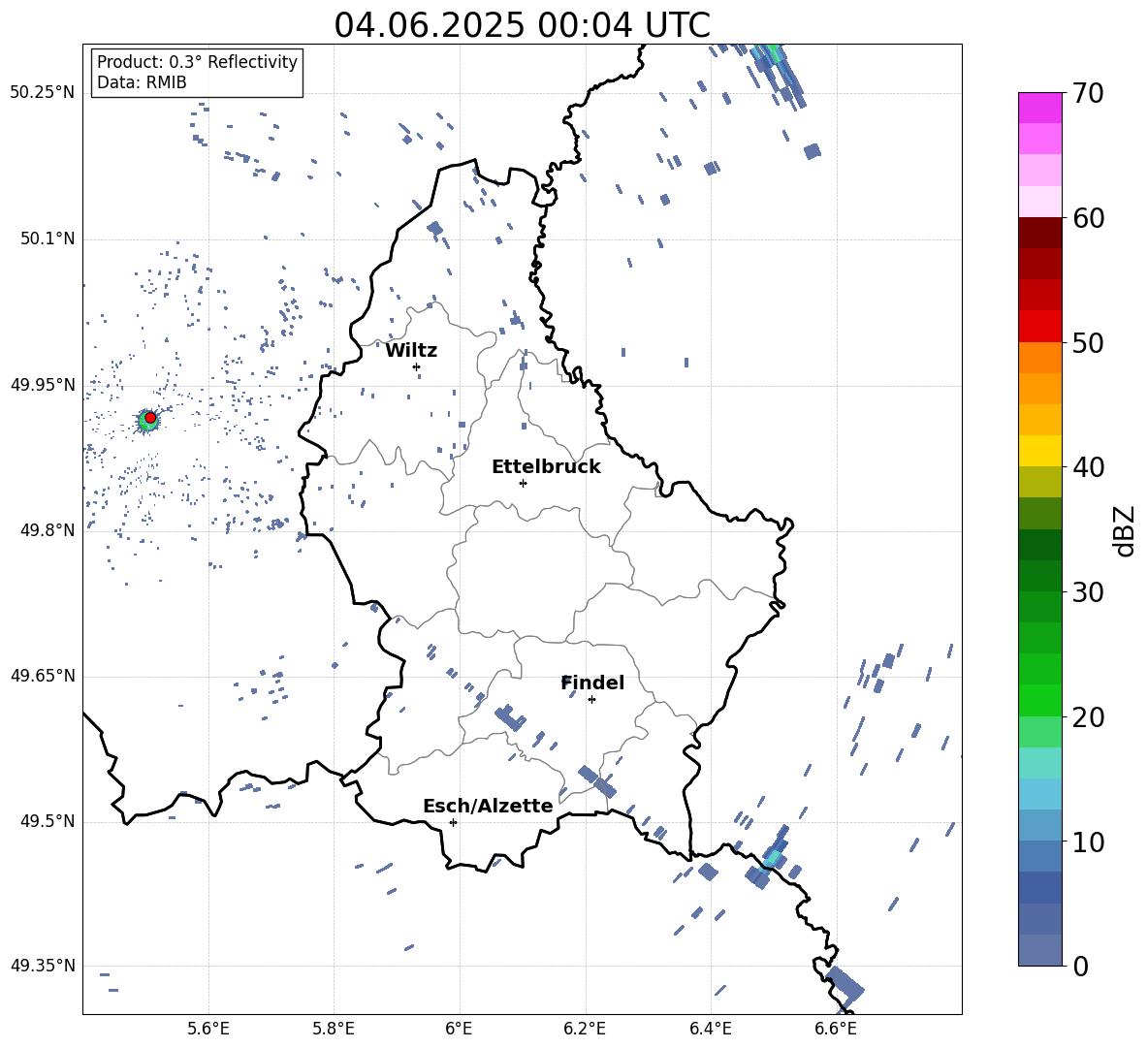Click the 49.65°N latitude tick label

(43, 676)
